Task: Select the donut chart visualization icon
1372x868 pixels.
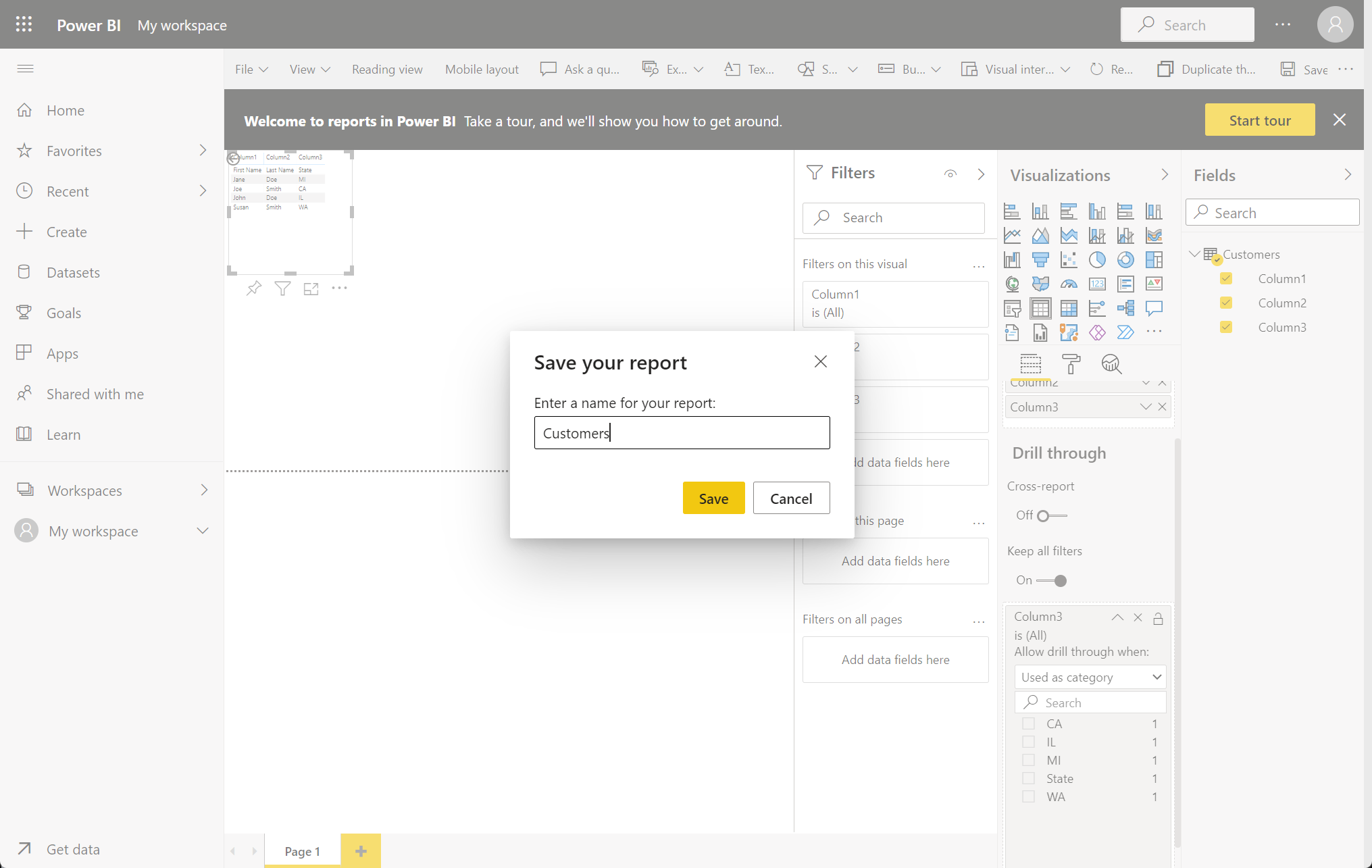Action: [x=1125, y=260]
